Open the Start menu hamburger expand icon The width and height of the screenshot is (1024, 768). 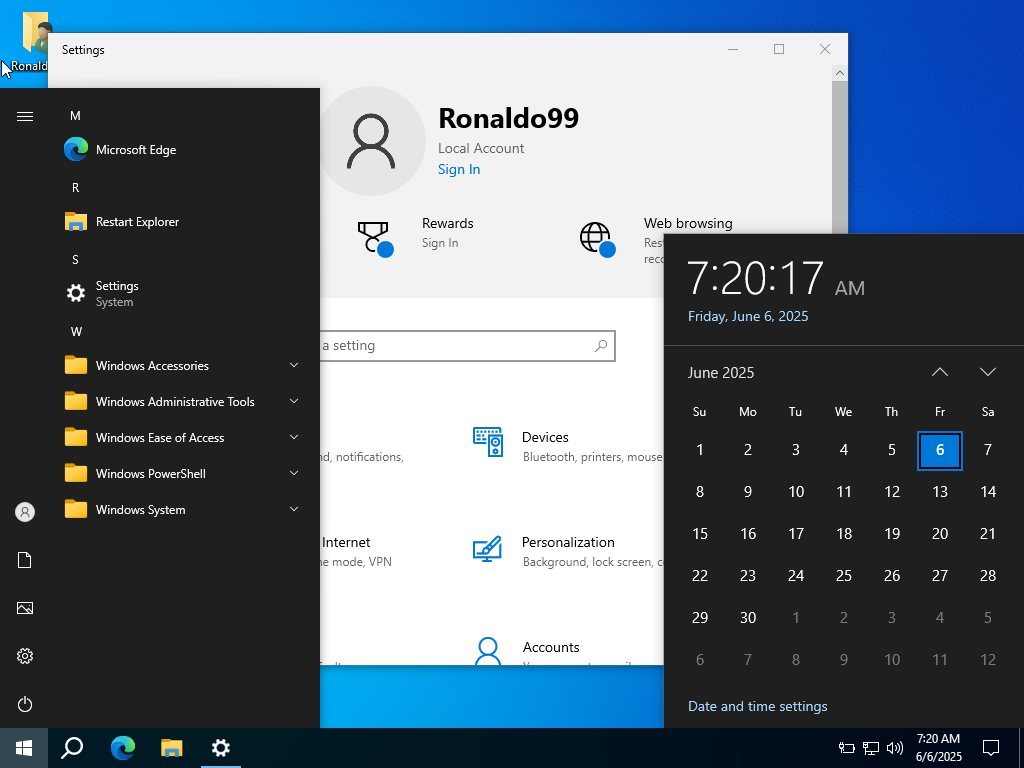[x=25, y=116]
